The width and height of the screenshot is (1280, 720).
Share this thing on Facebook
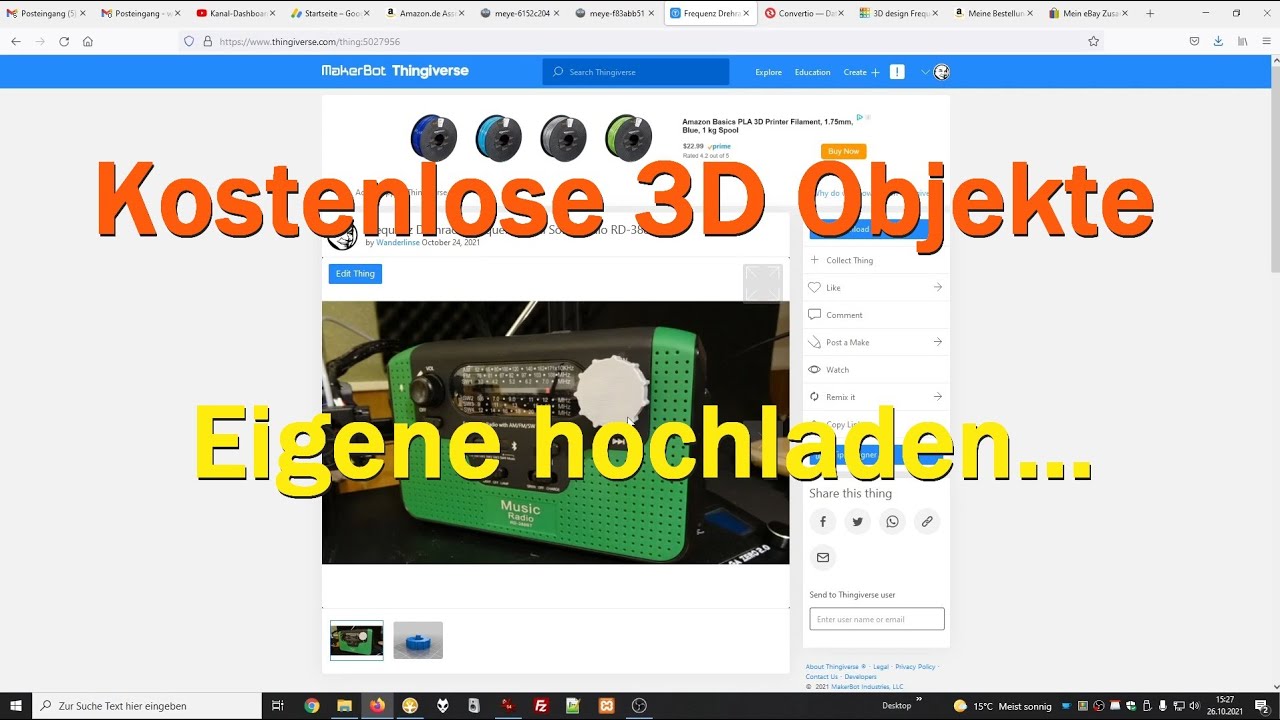[823, 522]
